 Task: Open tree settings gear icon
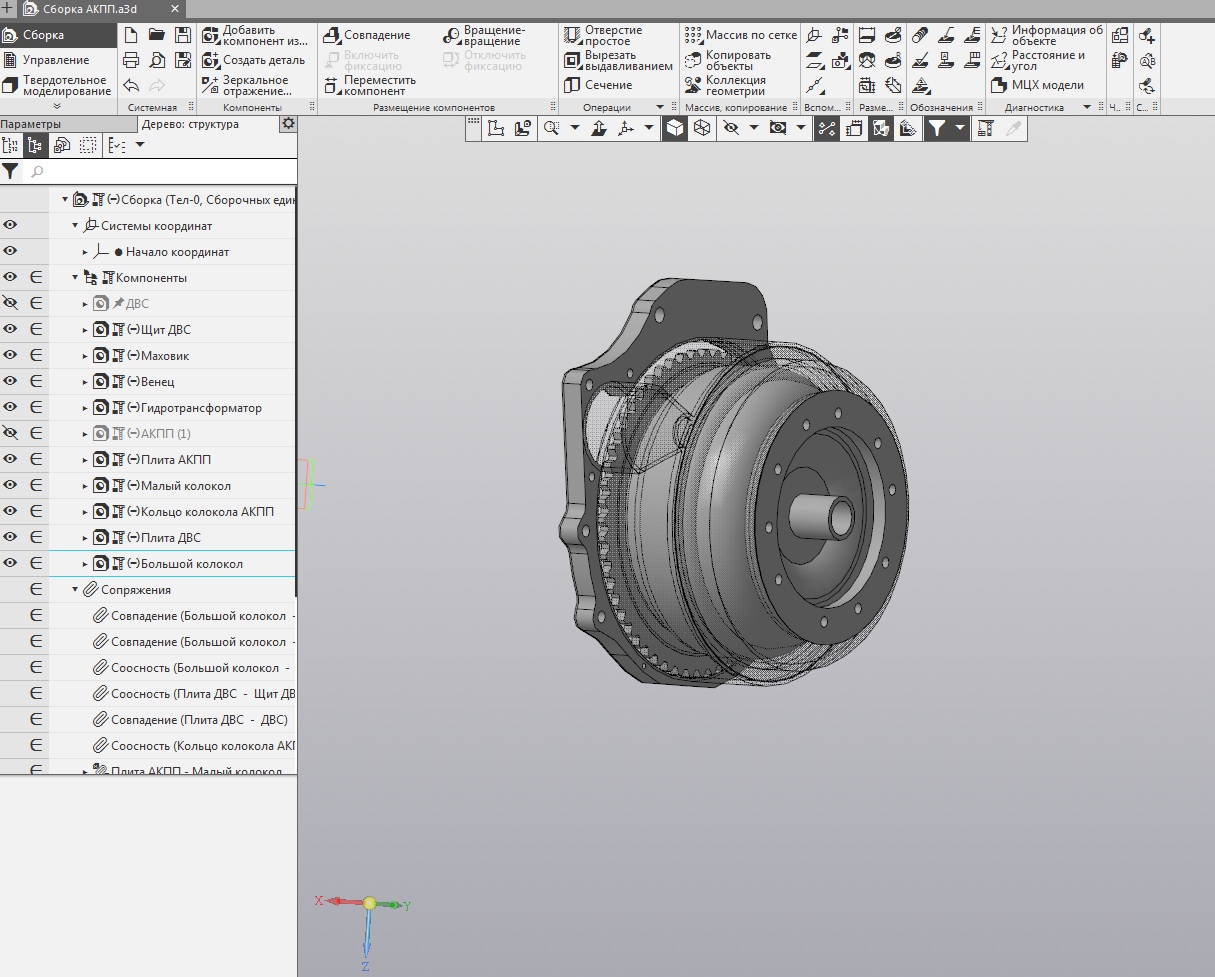(288, 124)
